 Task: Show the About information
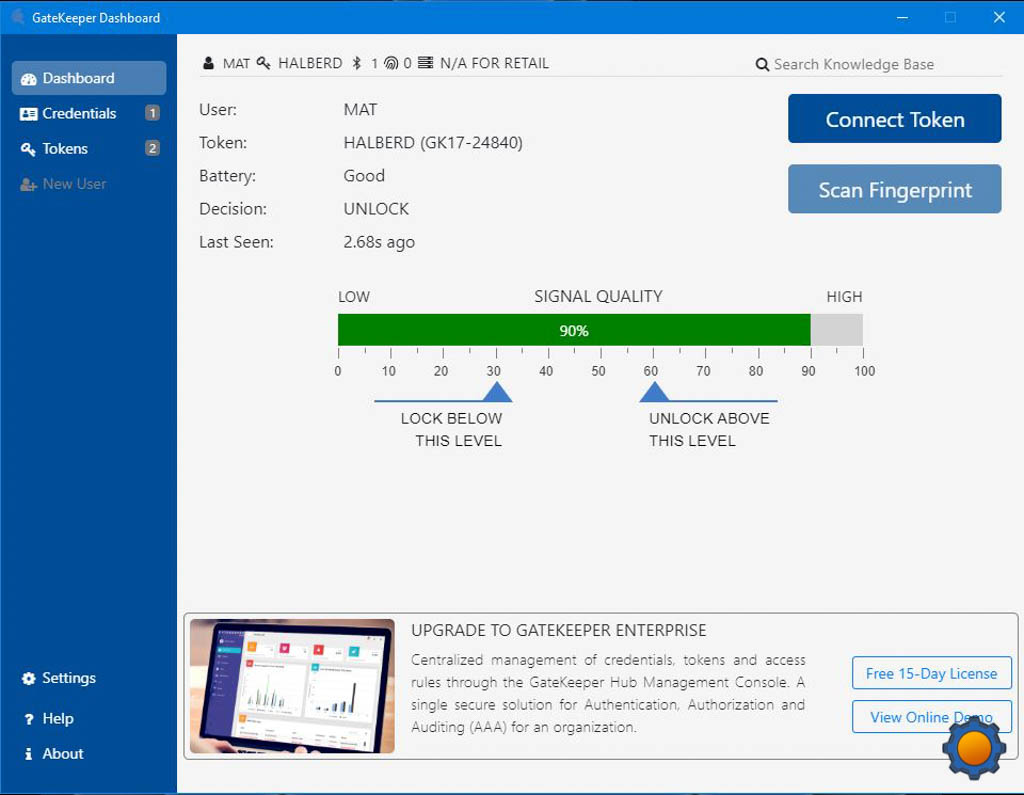62,753
